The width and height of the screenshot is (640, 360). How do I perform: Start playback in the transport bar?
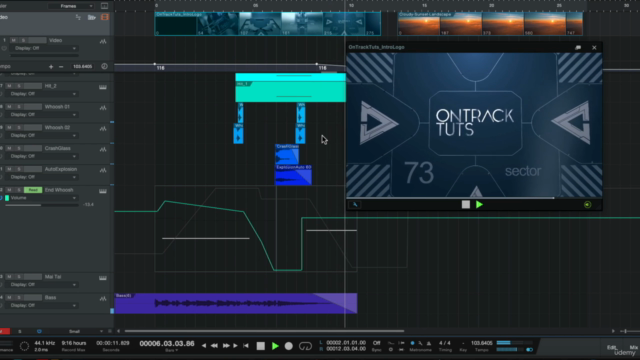[275, 346]
